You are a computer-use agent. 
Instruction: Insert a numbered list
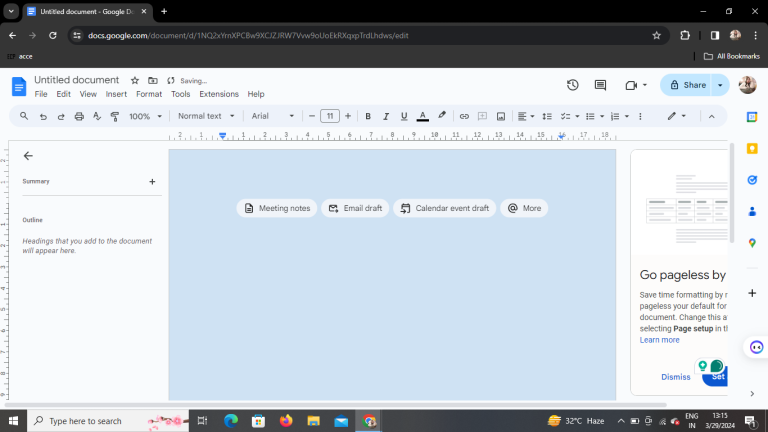(x=615, y=117)
